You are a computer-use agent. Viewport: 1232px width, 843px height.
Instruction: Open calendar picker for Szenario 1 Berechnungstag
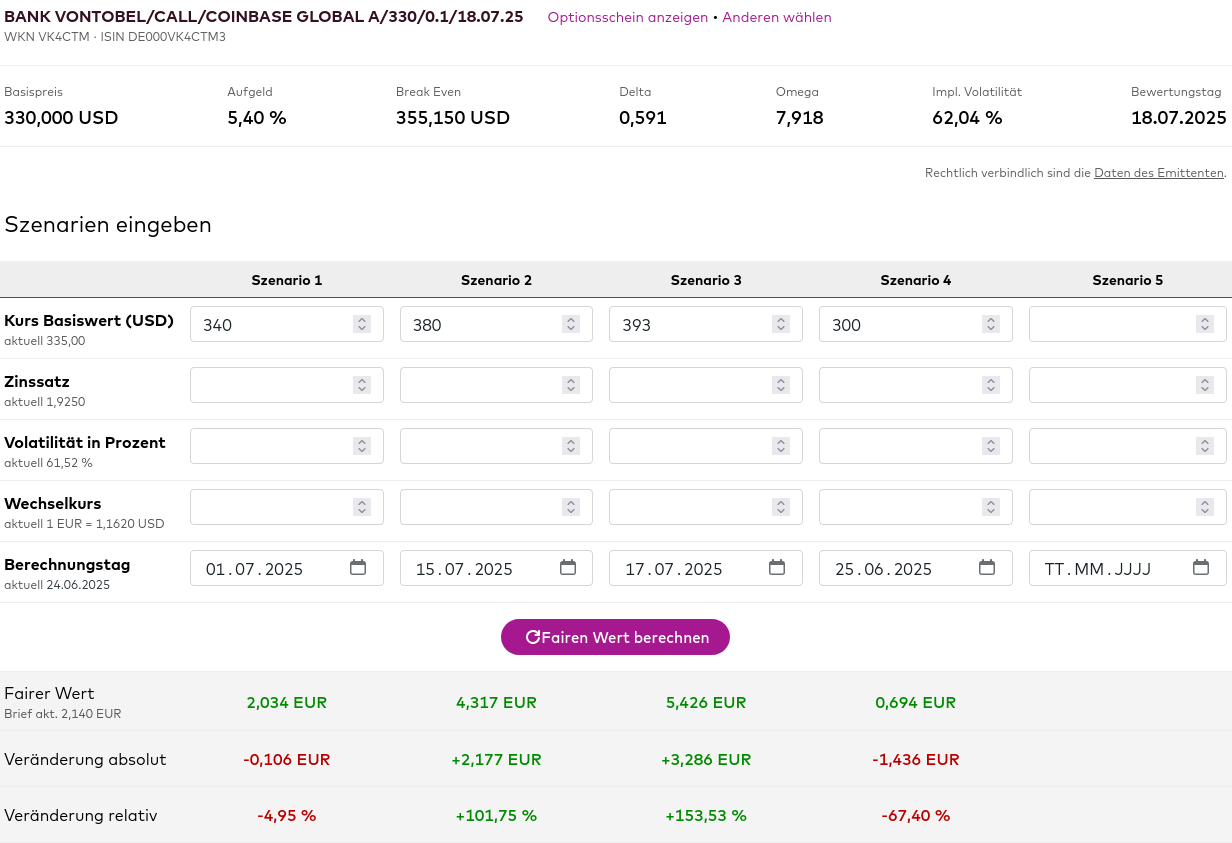(358, 568)
